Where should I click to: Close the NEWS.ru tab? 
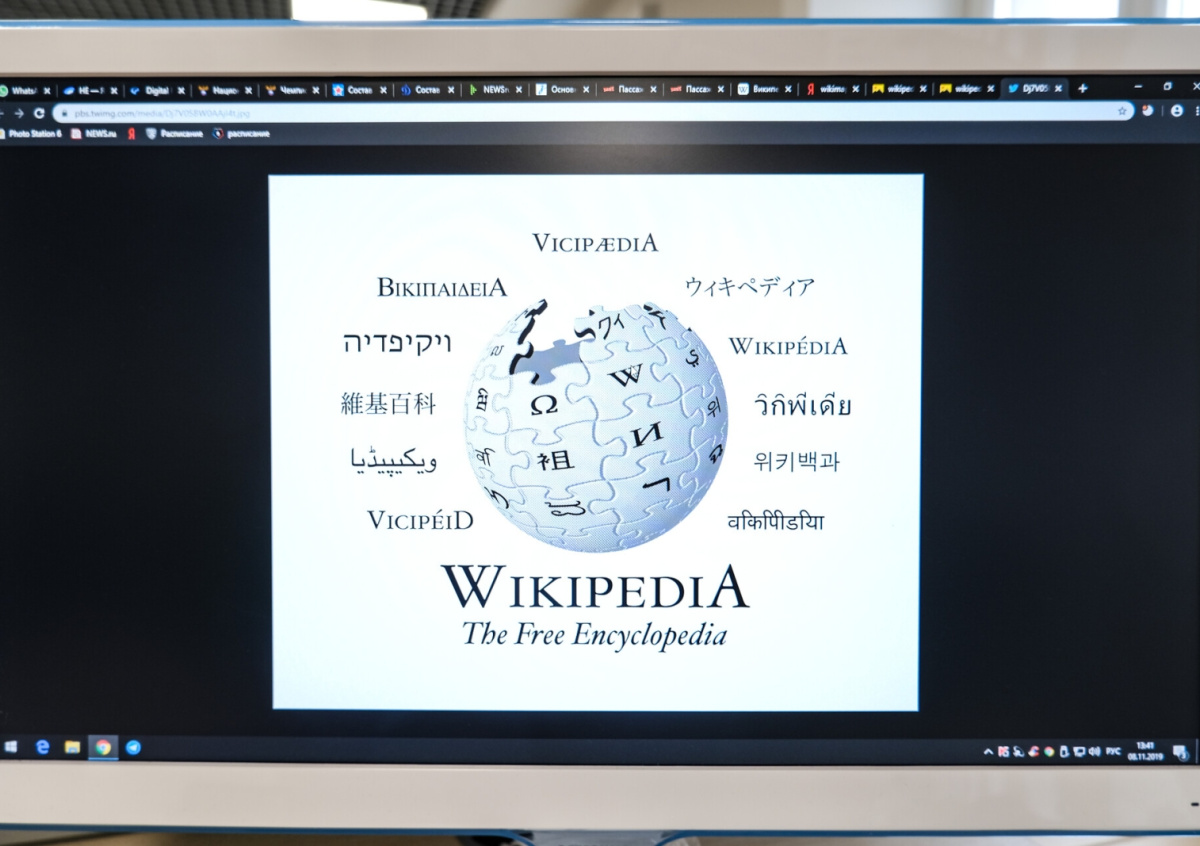pos(519,89)
